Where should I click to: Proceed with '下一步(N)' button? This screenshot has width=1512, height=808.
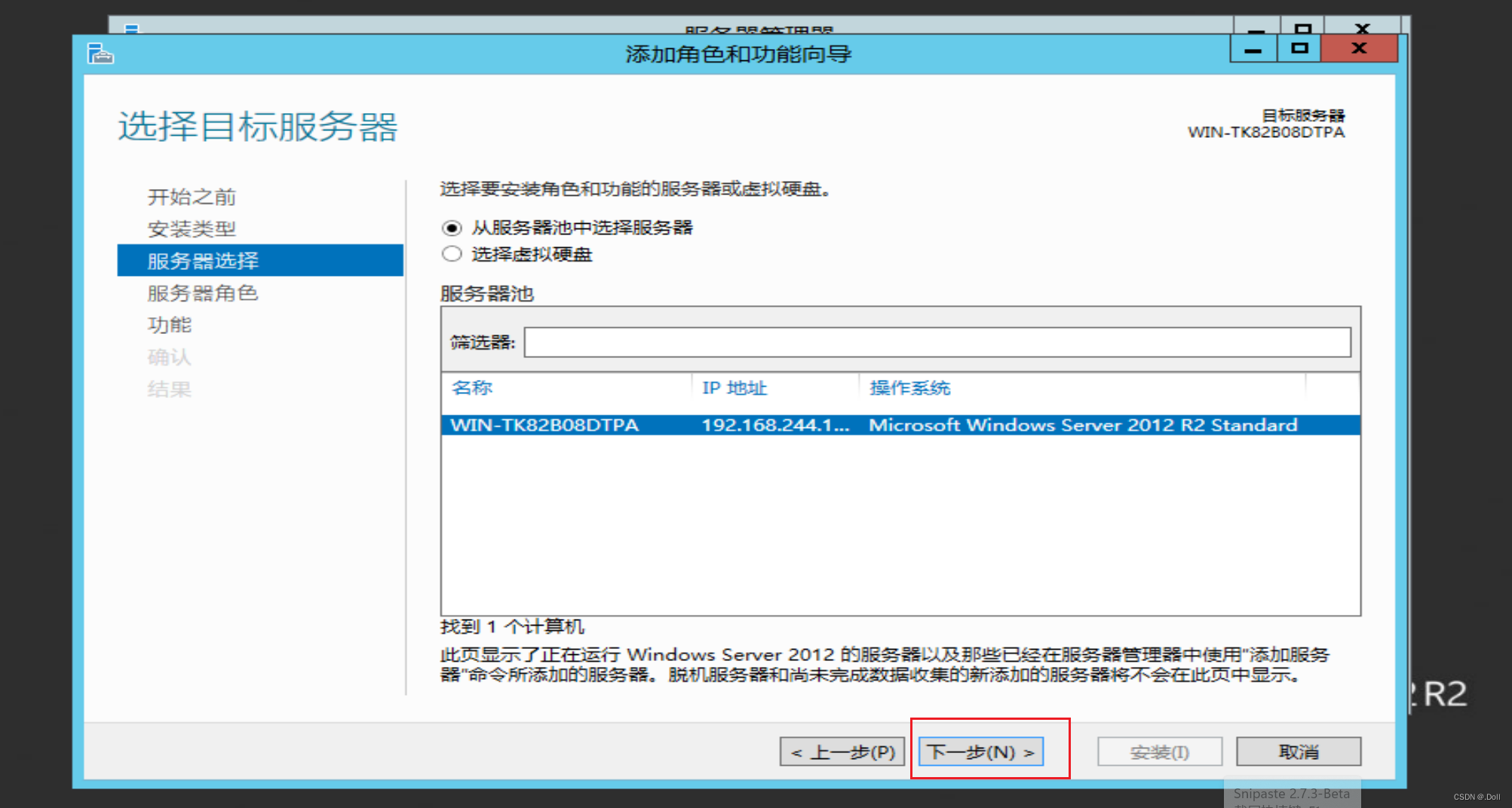coord(981,751)
